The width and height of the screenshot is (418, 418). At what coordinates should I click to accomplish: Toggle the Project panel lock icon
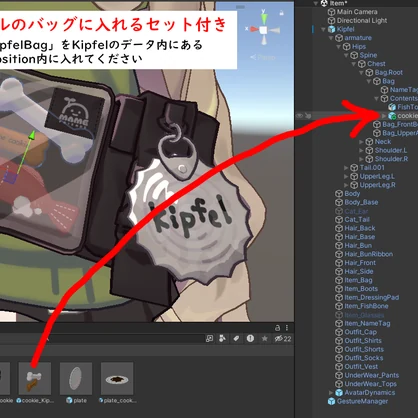(277, 328)
